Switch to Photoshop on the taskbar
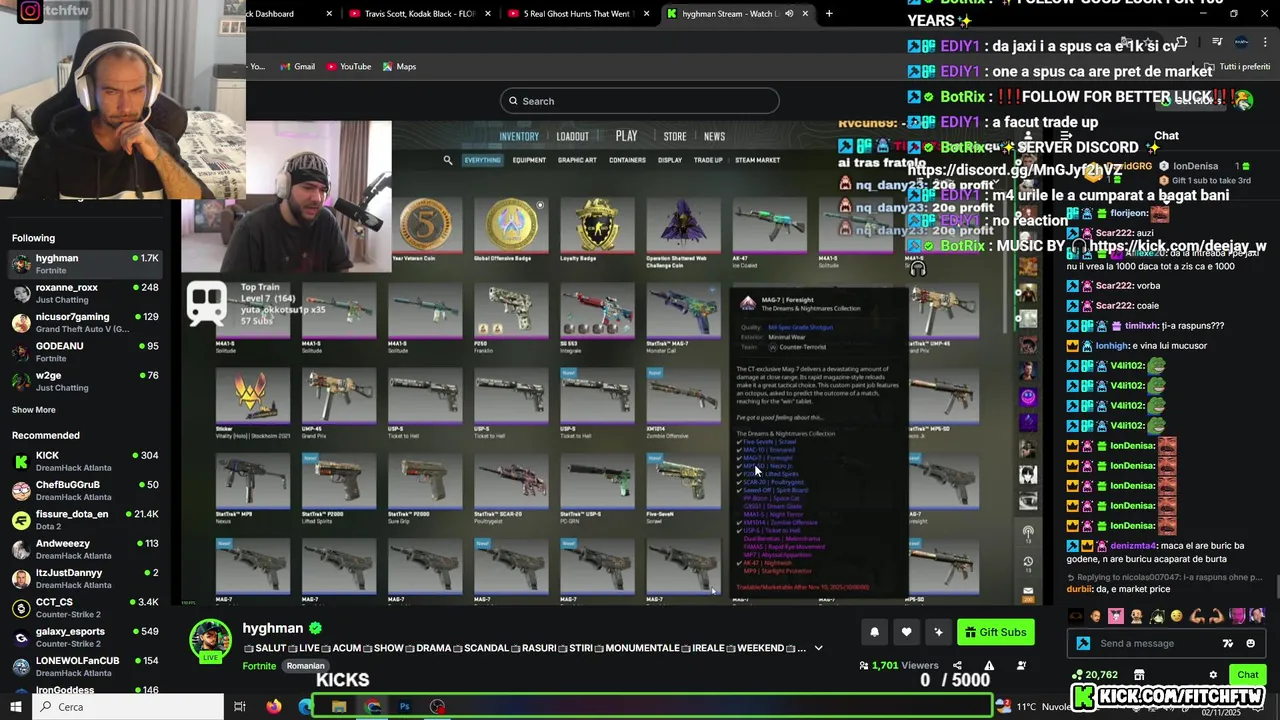This screenshot has height=720, width=1280. 404,707
